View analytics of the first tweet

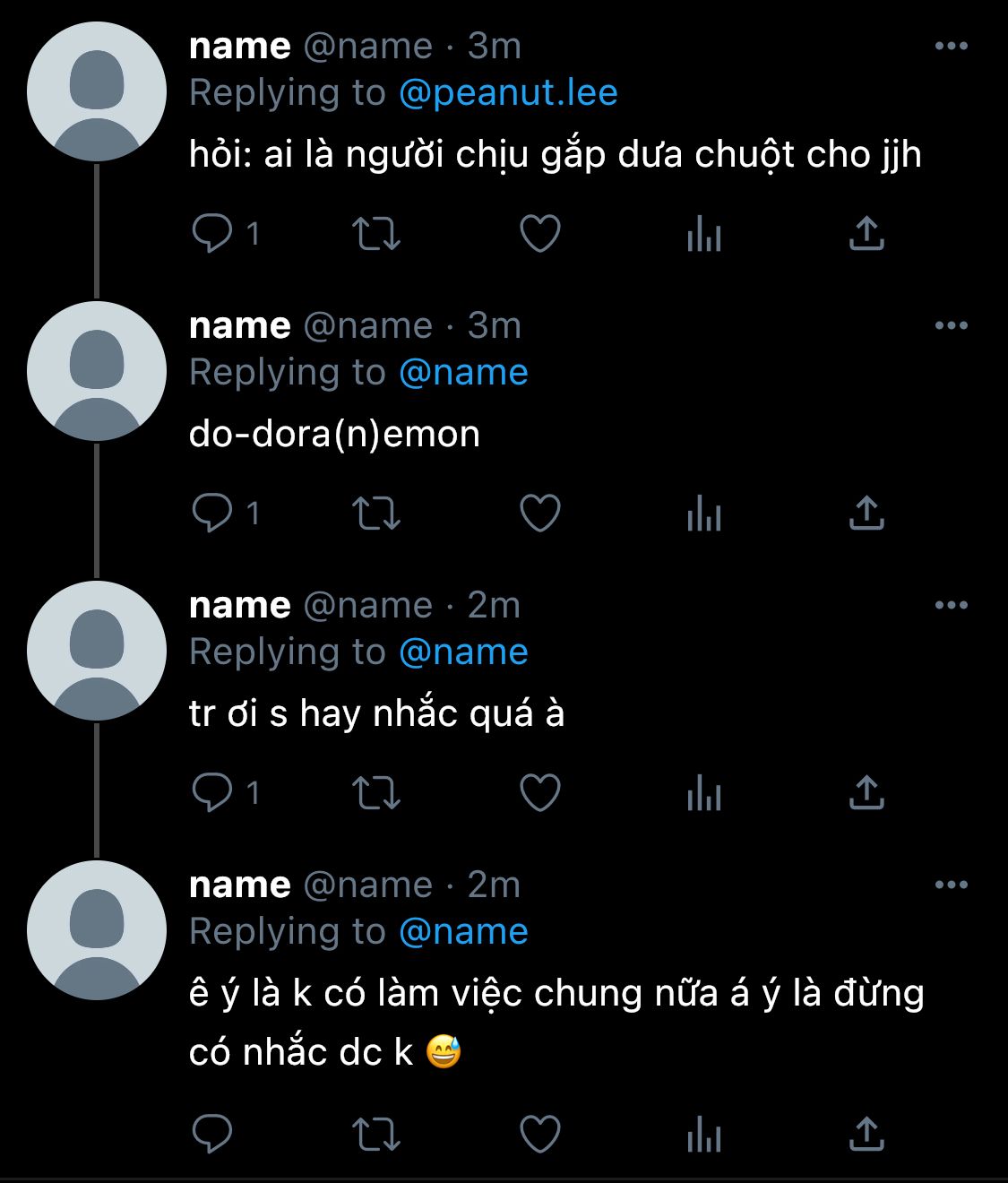[x=704, y=234]
